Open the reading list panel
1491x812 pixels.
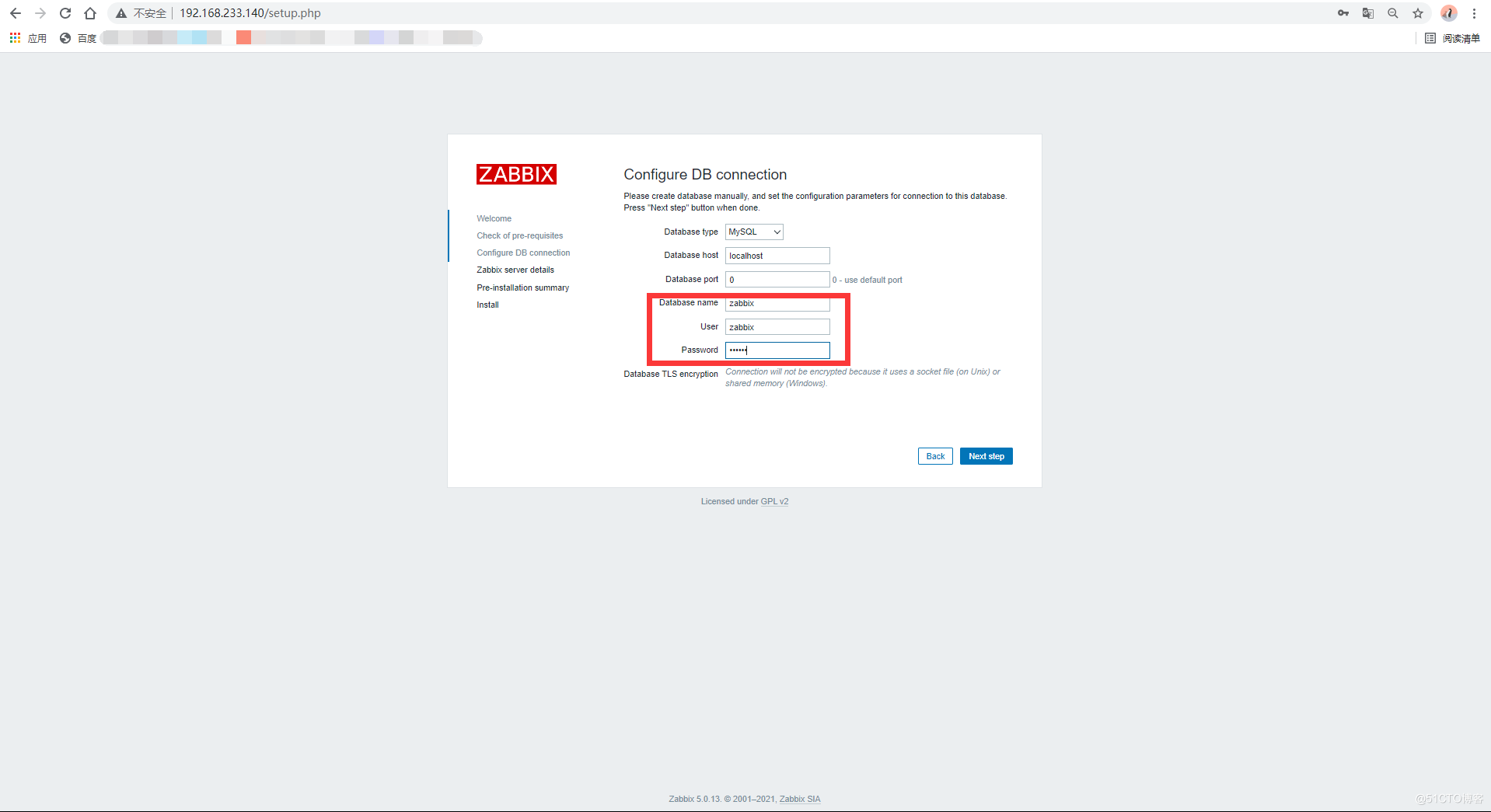(1452, 38)
